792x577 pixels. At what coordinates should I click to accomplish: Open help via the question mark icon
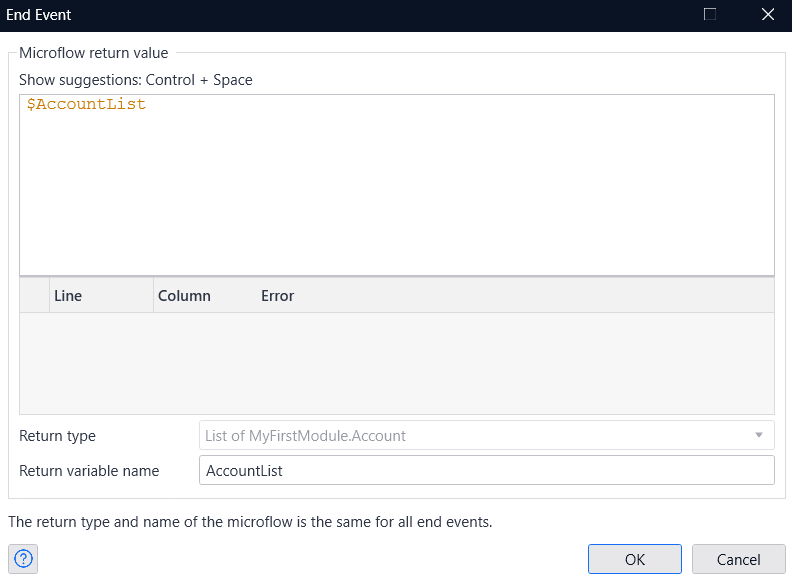pyautogui.click(x=24, y=559)
